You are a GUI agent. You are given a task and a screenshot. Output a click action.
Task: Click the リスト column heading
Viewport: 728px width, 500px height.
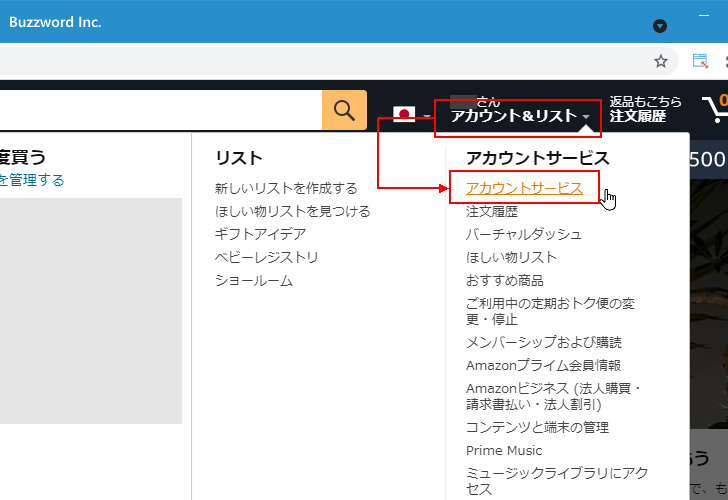point(239,158)
